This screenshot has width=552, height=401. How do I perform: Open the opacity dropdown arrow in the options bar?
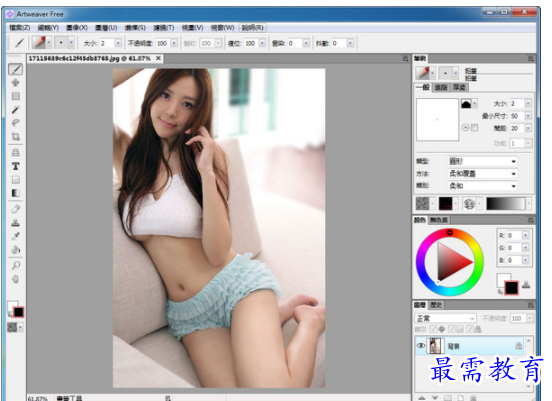click(174, 43)
